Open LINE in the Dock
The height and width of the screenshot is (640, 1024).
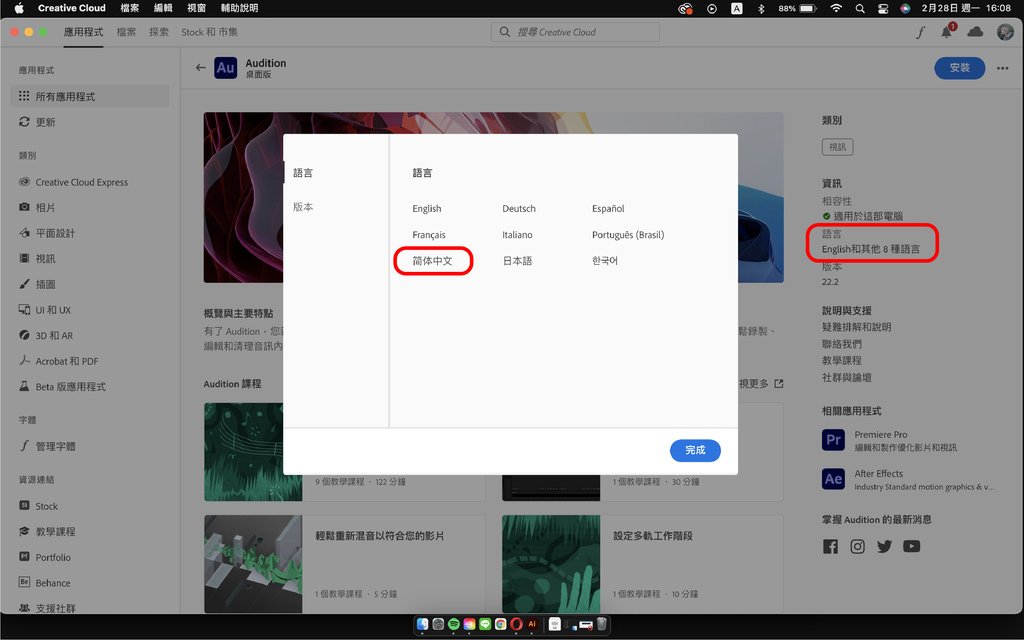click(485, 624)
